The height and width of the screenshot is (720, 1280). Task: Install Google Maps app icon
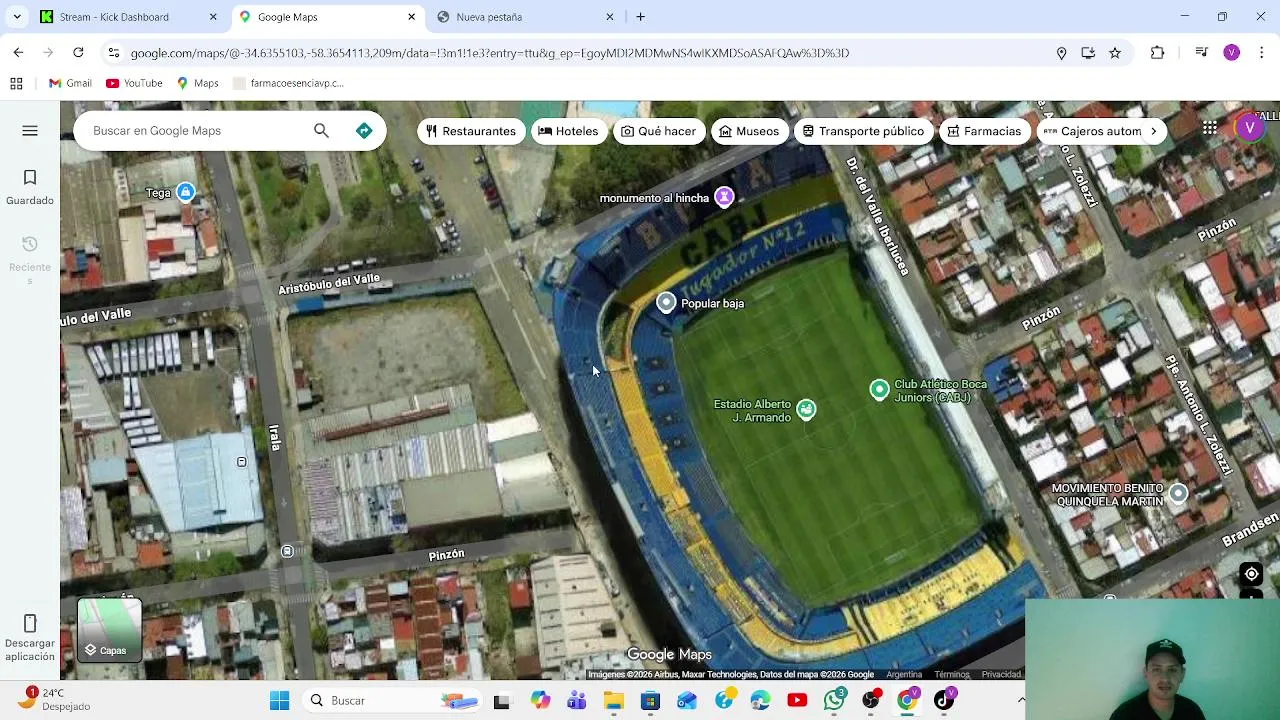[1088, 53]
